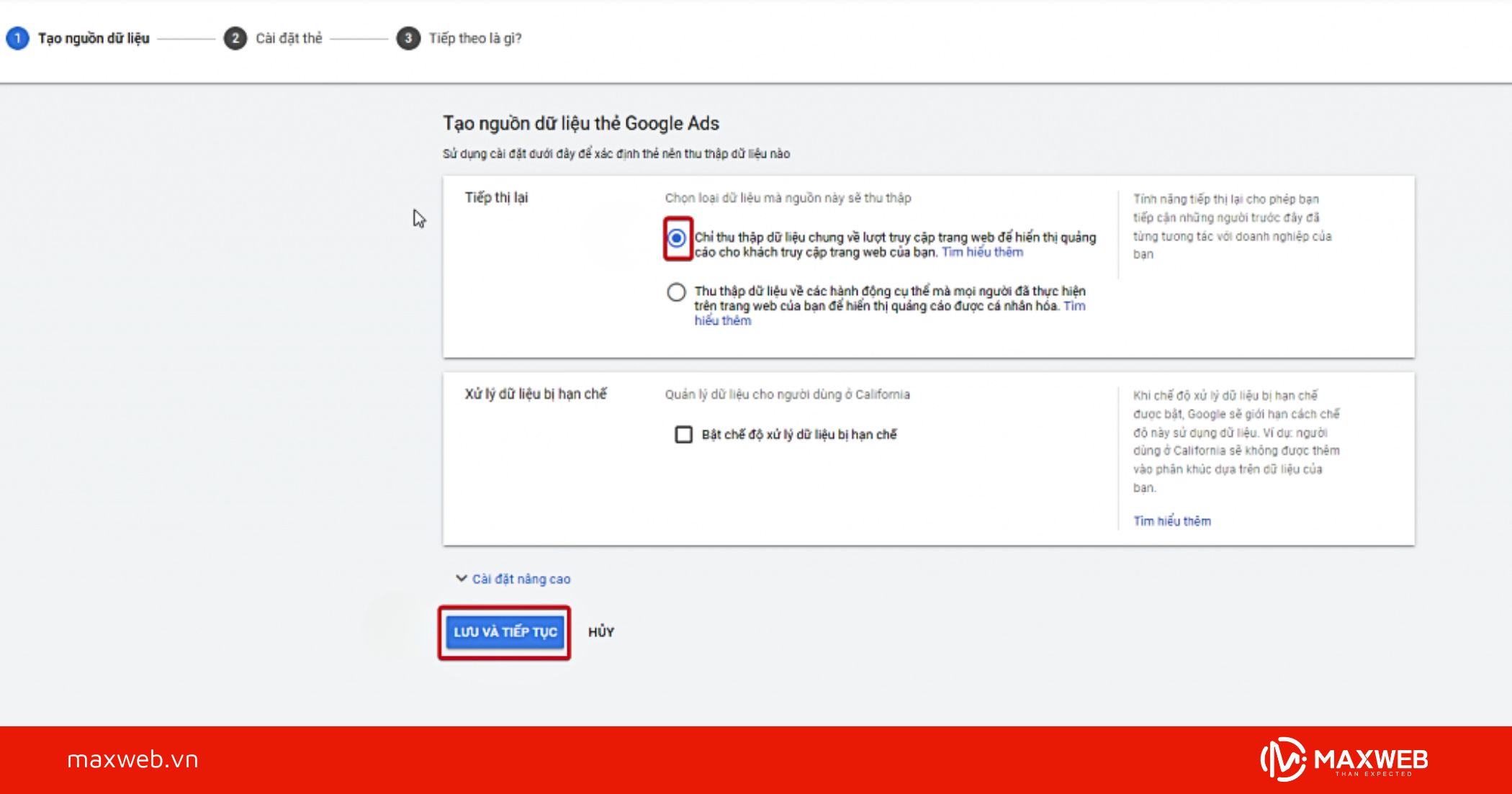The image size is (1512, 794).
Task: Enable 'Bật chế độ xử lý dữ liệu bị hạn chế'
Action: tap(683, 434)
